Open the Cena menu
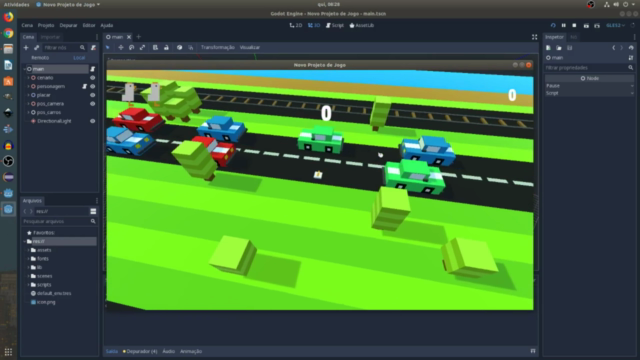Screen dimensions: 640x360 coord(27,25)
